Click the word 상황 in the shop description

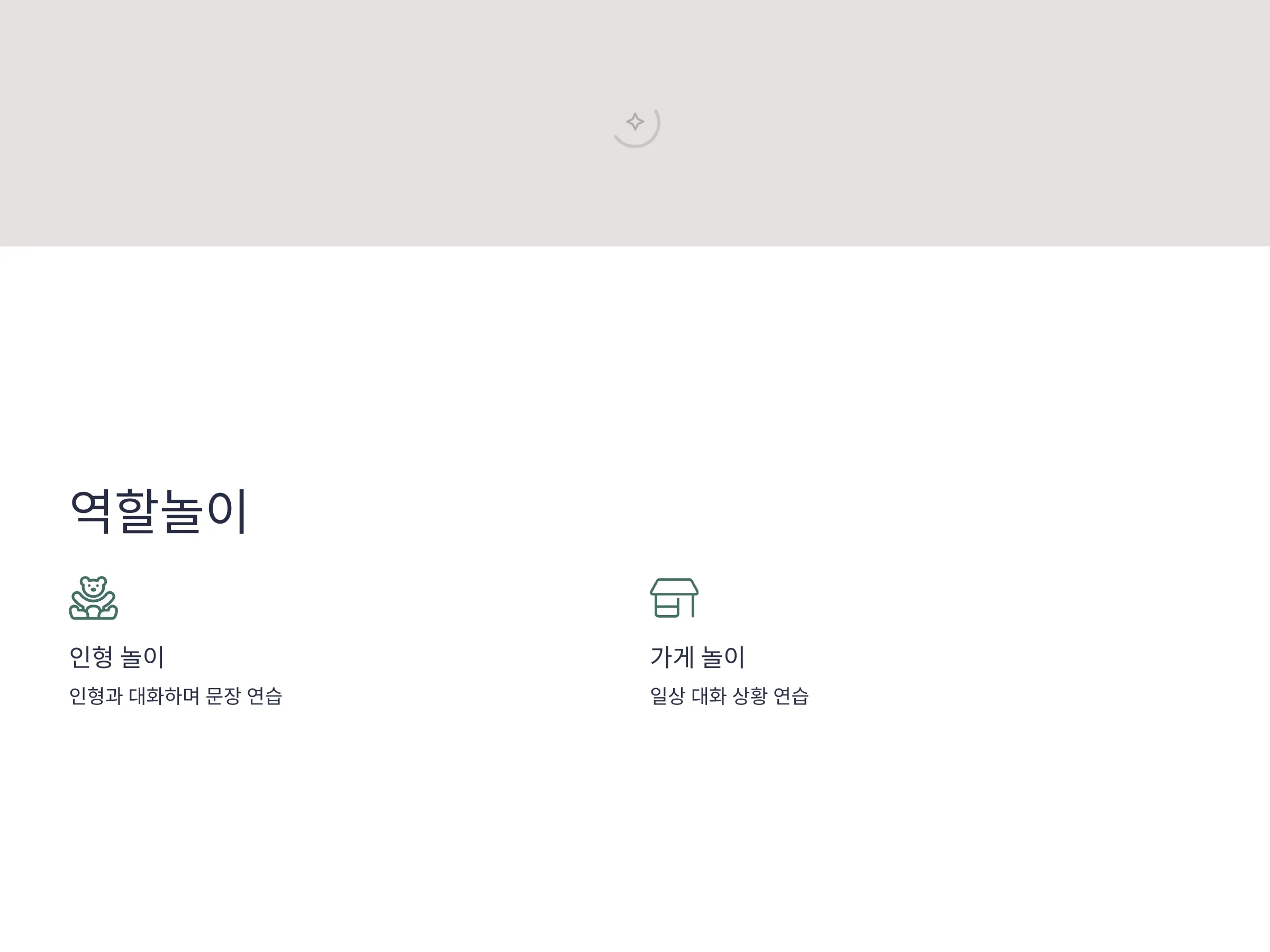750,696
